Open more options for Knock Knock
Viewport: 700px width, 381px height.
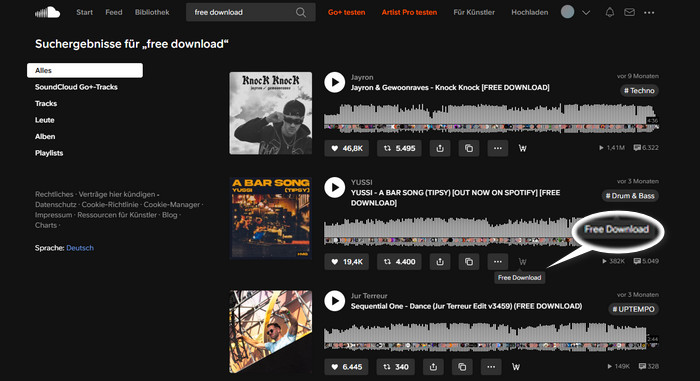pyautogui.click(x=498, y=148)
